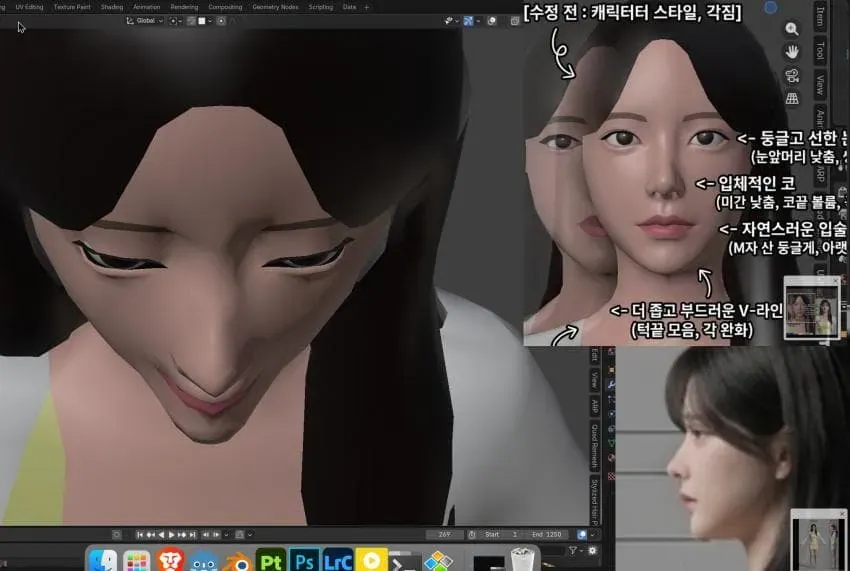850x571 pixels.
Task: Toggle gizmo visibility button in header
Action: tap(468, 21)
